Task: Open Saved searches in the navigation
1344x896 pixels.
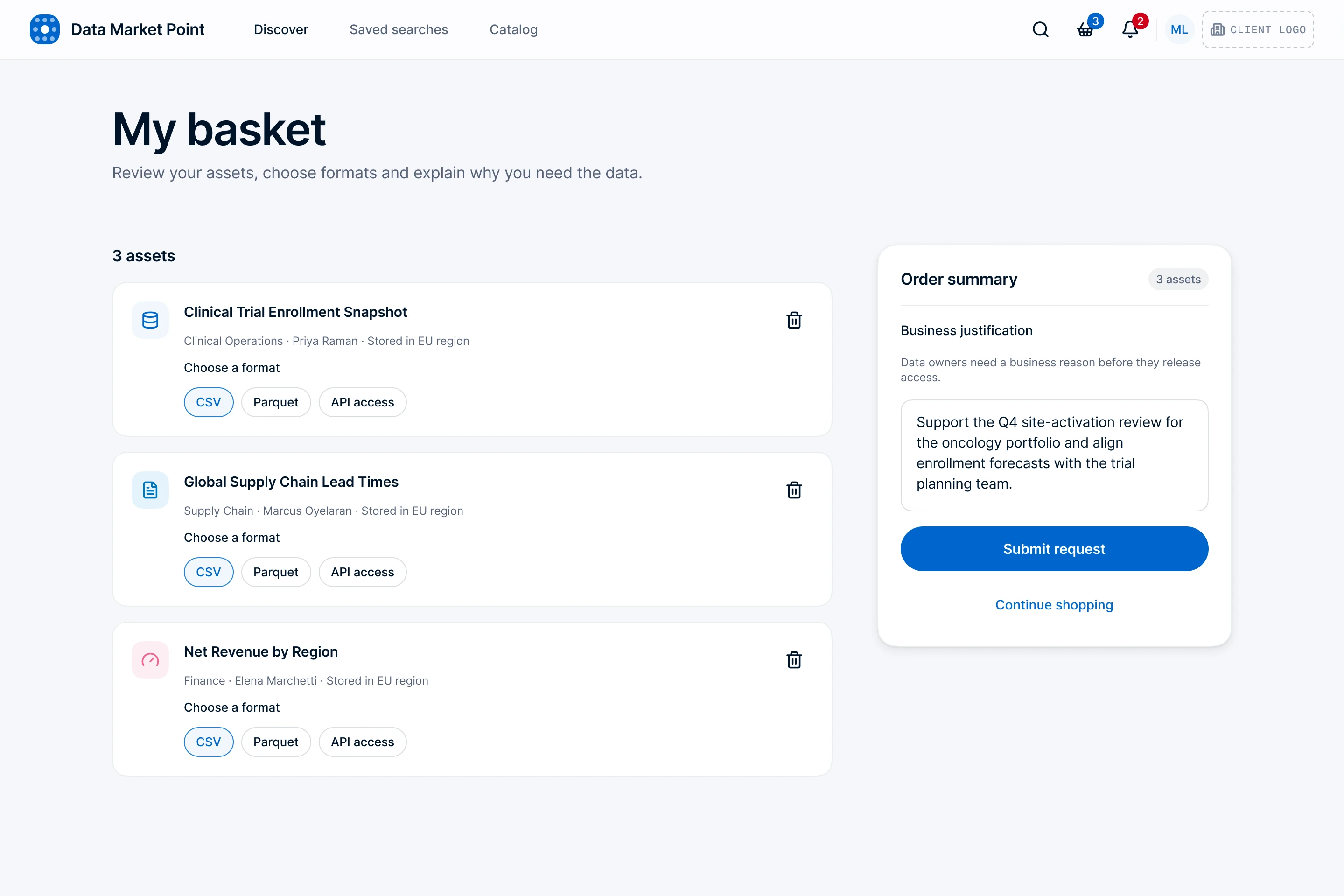Action: [399, 29]
